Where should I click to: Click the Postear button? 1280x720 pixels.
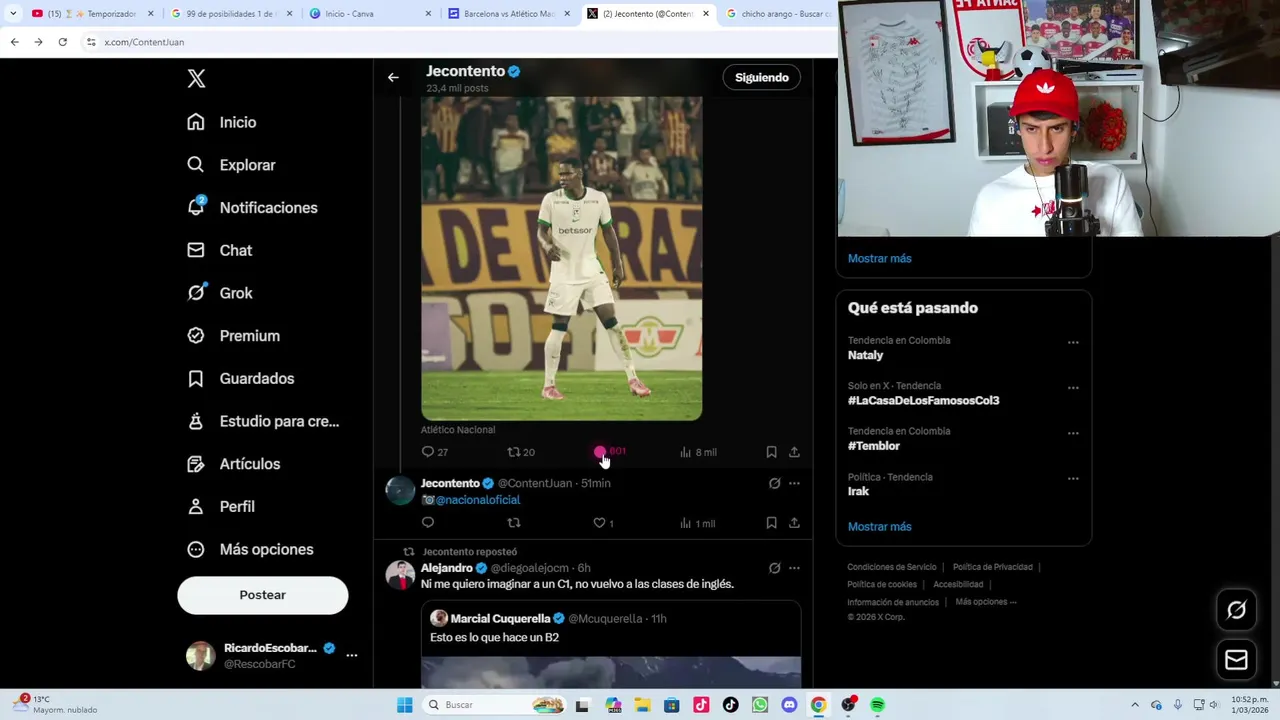262,595
